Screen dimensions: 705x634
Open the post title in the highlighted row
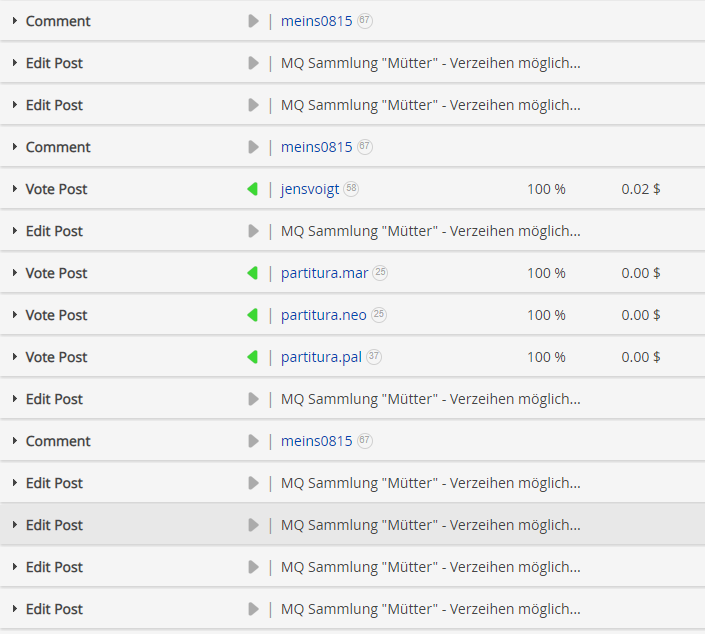click(x=430, y=525)
